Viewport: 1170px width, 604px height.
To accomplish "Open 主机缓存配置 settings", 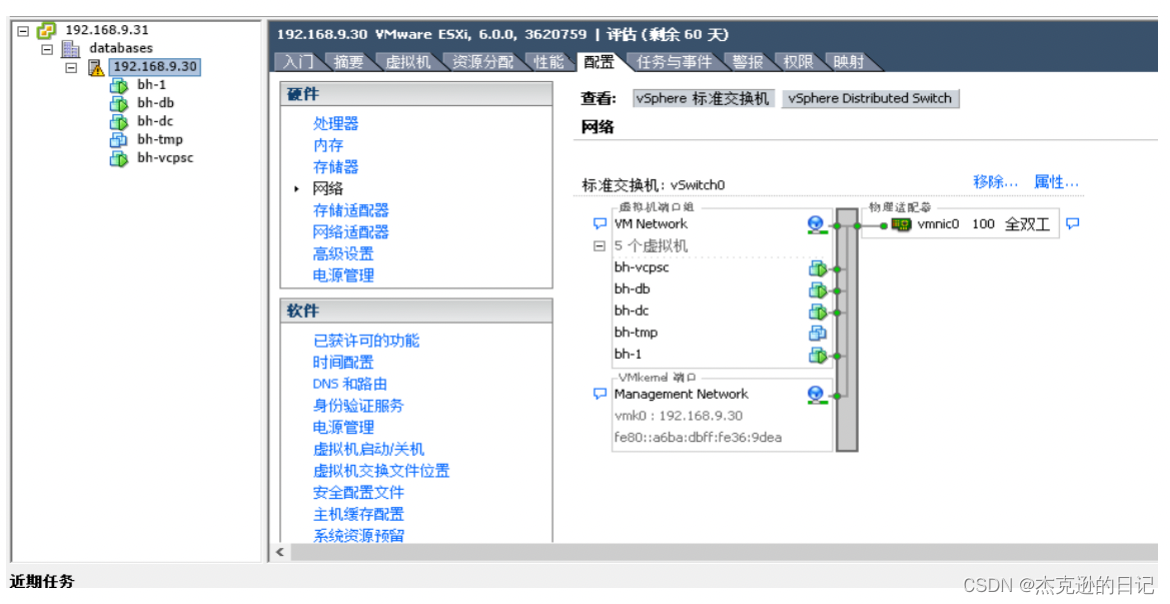I will point(358,514).
